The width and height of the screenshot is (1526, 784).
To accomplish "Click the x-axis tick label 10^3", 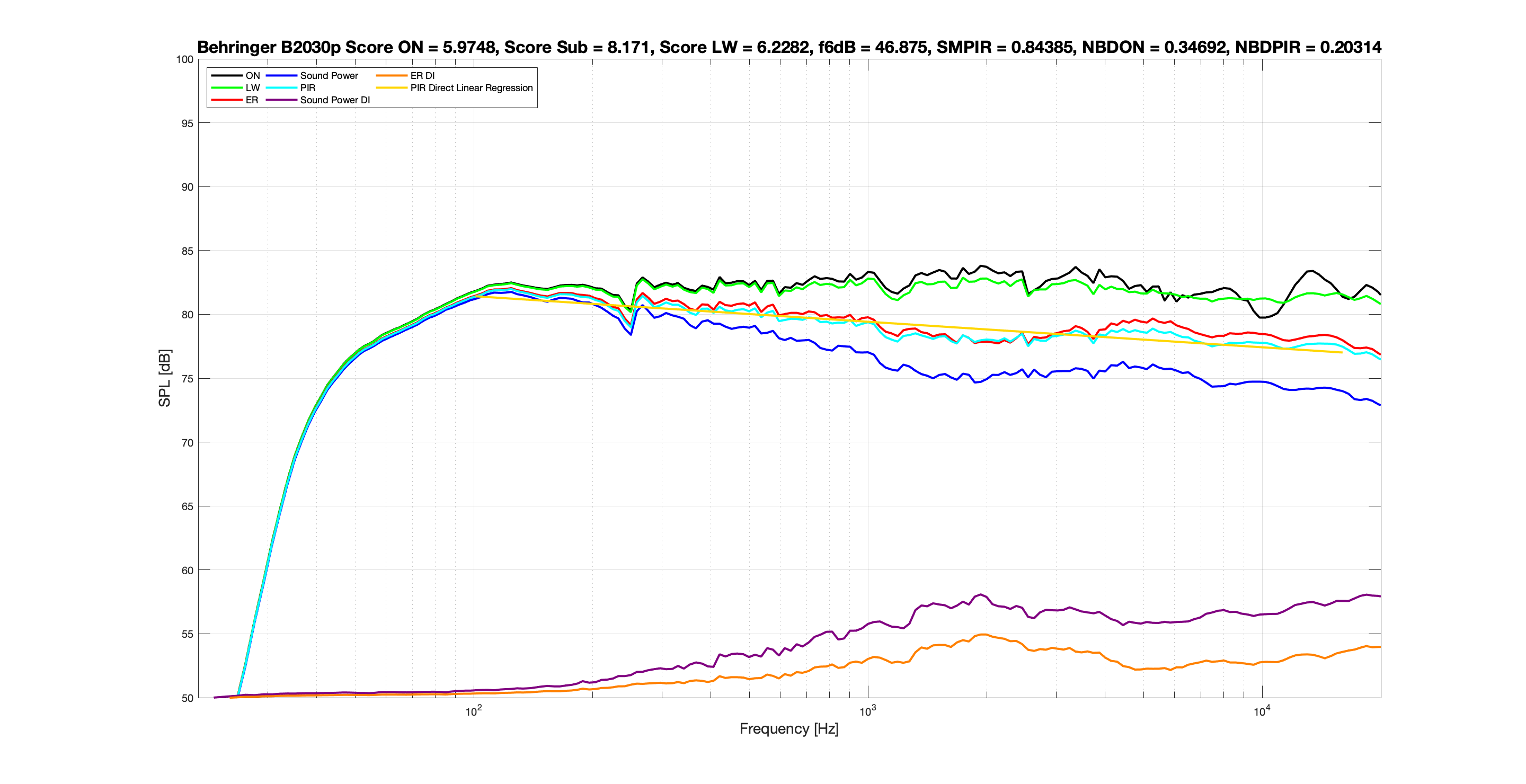I will coord(868,711).
